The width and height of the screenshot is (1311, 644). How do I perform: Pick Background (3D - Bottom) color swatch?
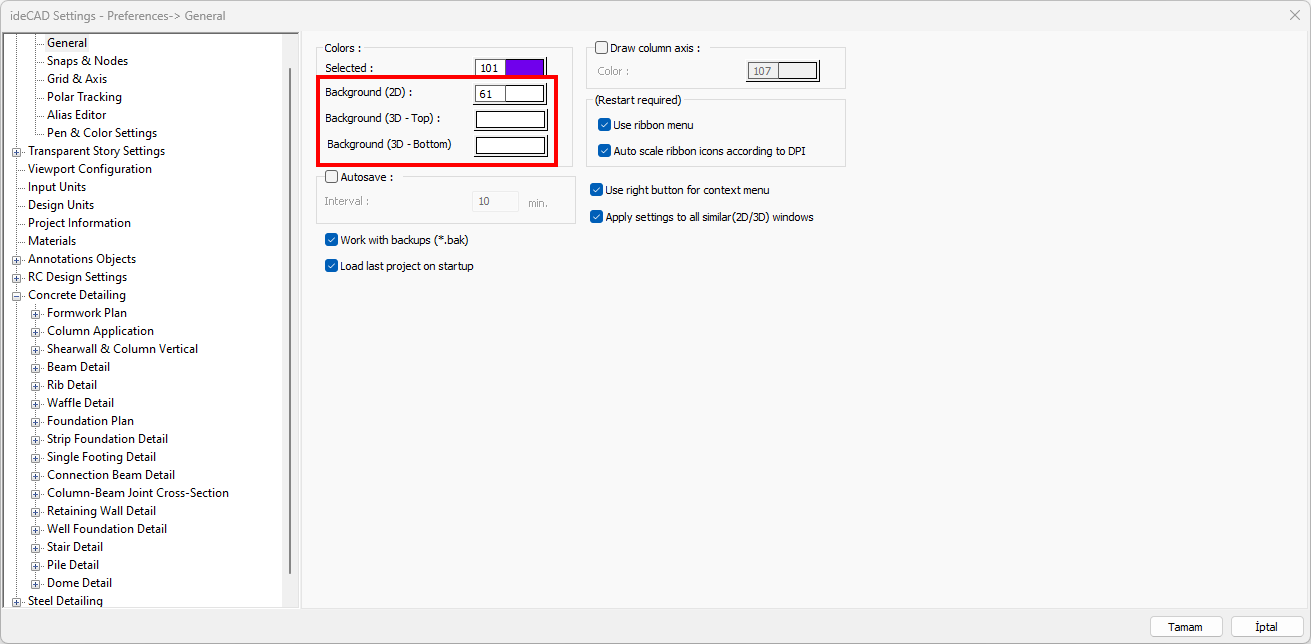pyautogui.click(x=510, y=146)
